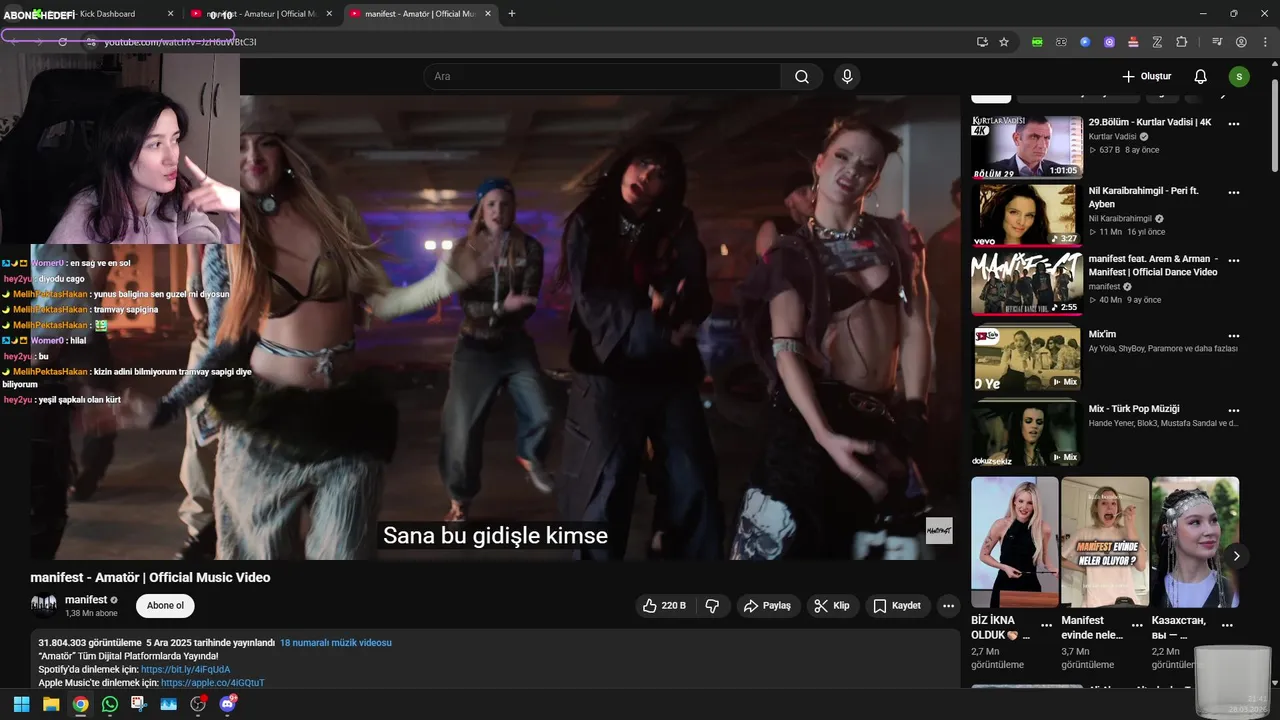Switch to the Amateur Official Music tab

point(262,14)
